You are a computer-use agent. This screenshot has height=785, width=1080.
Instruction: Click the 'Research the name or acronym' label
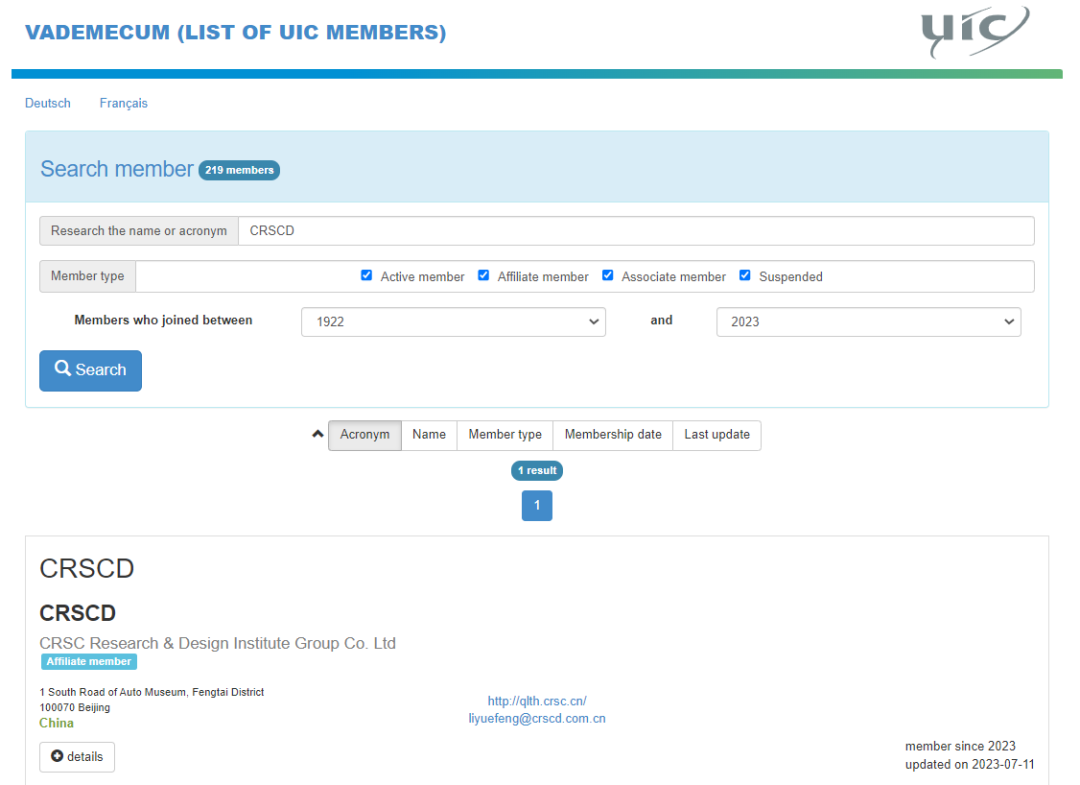[138, 231]
